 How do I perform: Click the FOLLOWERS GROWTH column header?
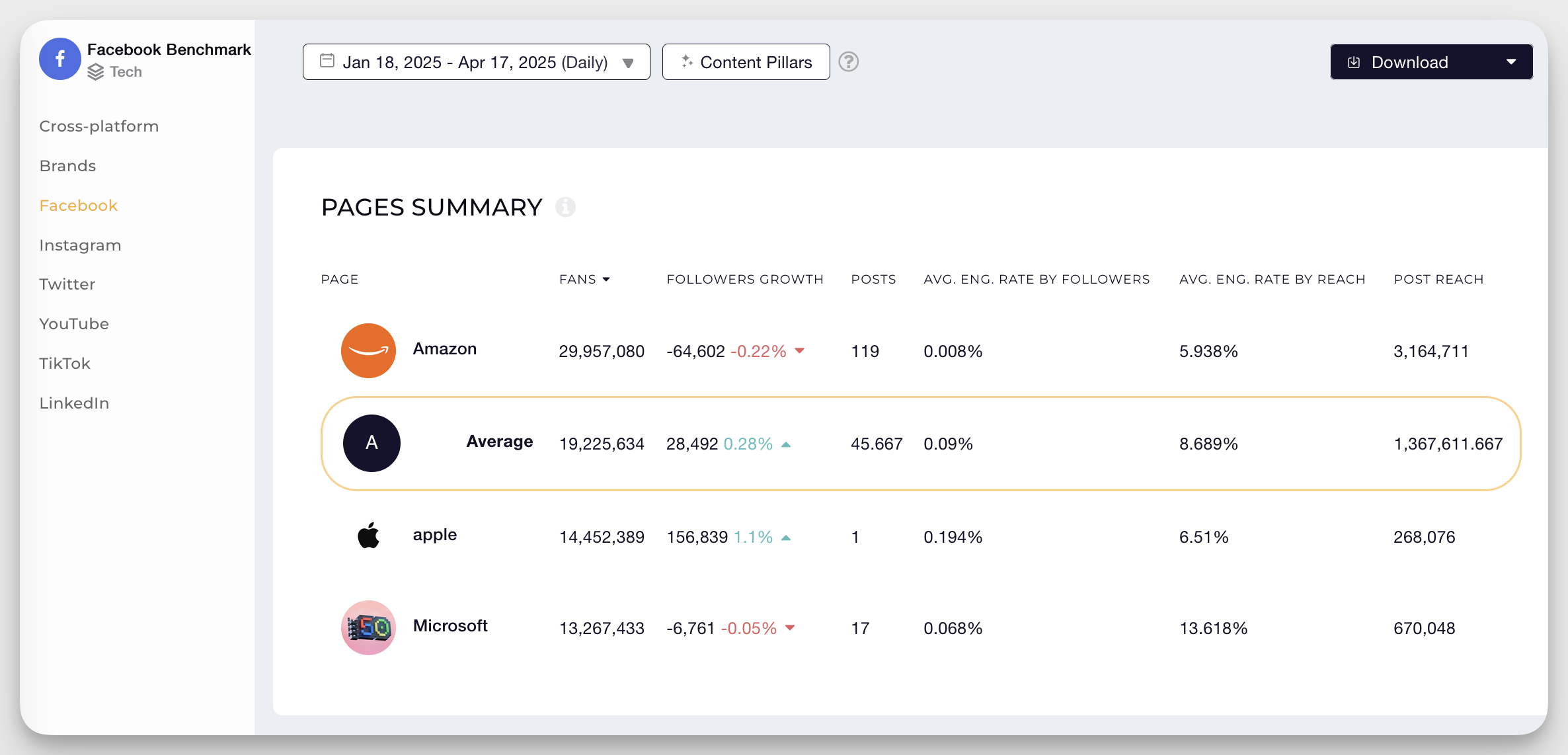(x=745, y=280)
